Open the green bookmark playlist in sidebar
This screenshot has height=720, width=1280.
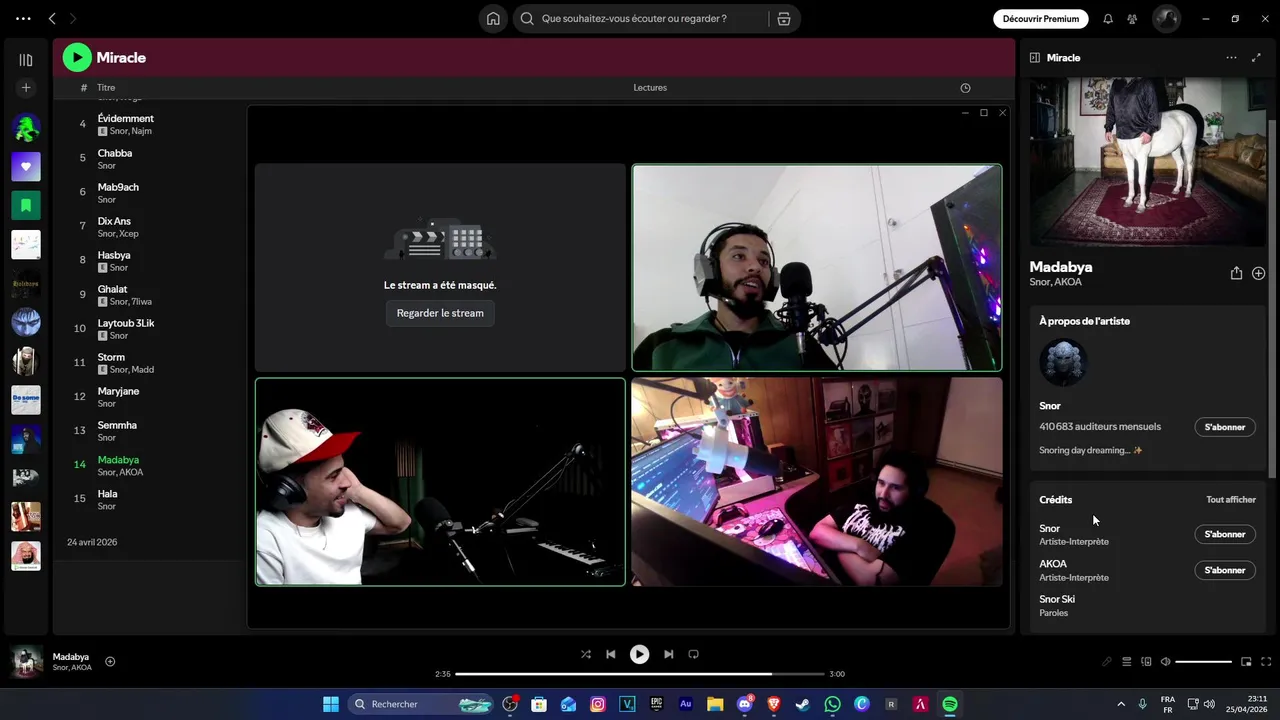[x=26, y=205]
